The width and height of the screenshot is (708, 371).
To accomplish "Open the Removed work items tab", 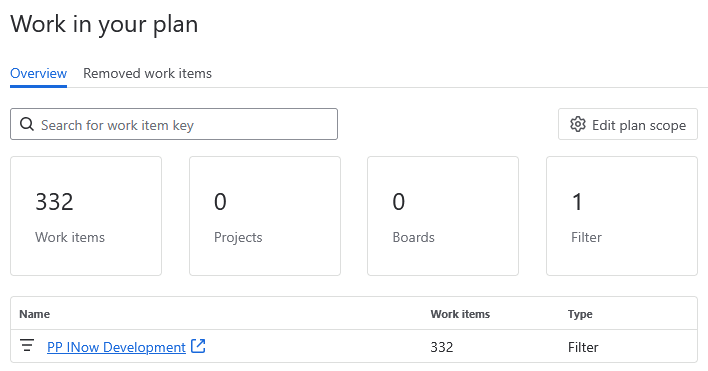I will pyautogui.click(x=147, y=73).
